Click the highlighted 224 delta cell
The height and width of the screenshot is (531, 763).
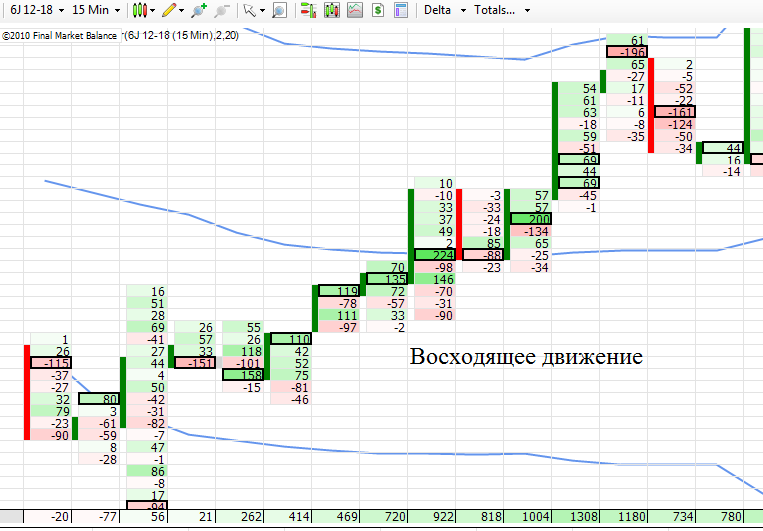tap(435, 255)
